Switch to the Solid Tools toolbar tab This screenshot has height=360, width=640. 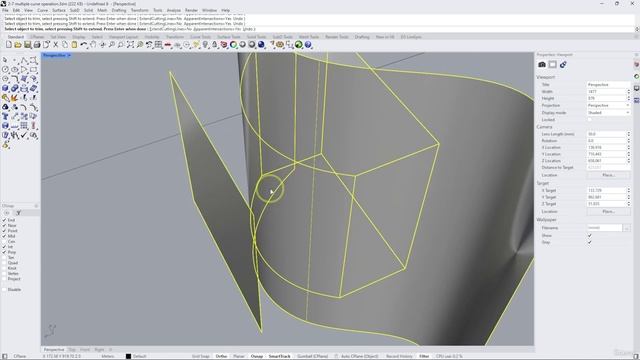coord(256,37)
